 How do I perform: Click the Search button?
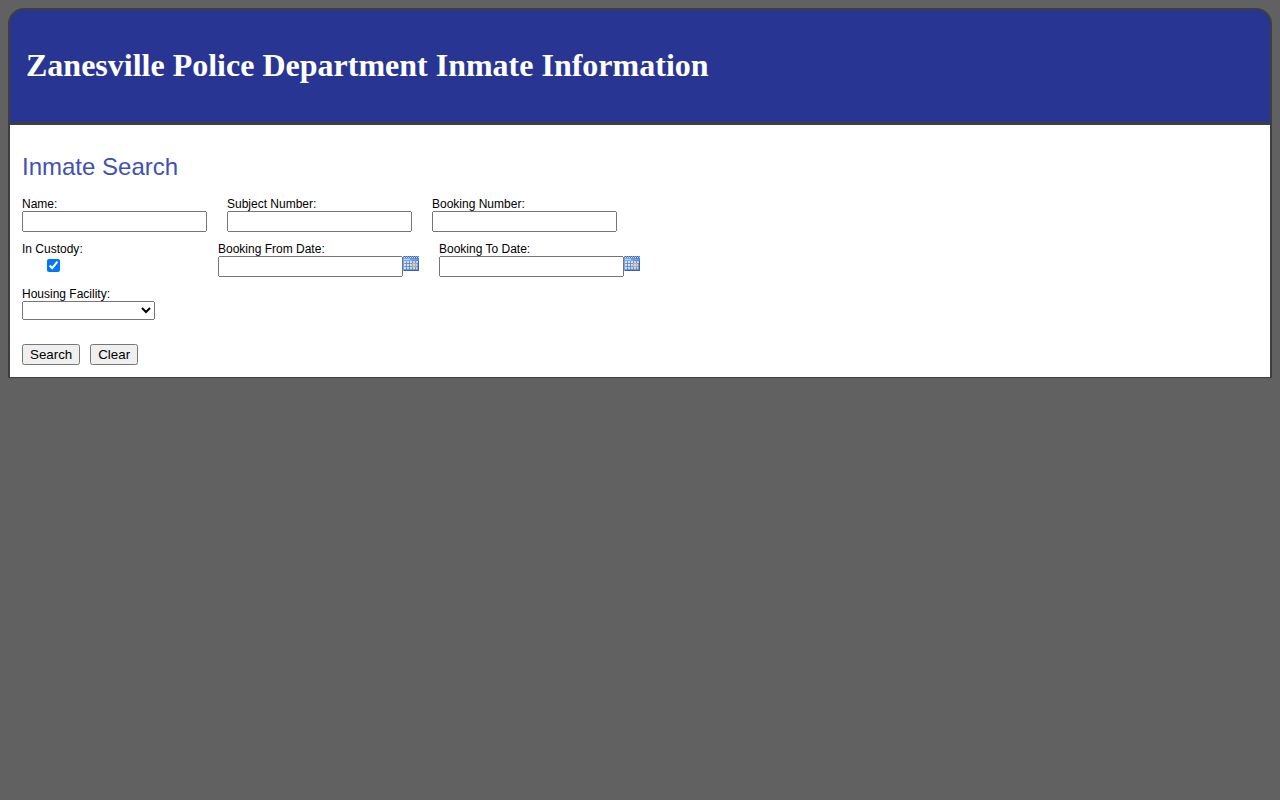click(x=51, y=355)
